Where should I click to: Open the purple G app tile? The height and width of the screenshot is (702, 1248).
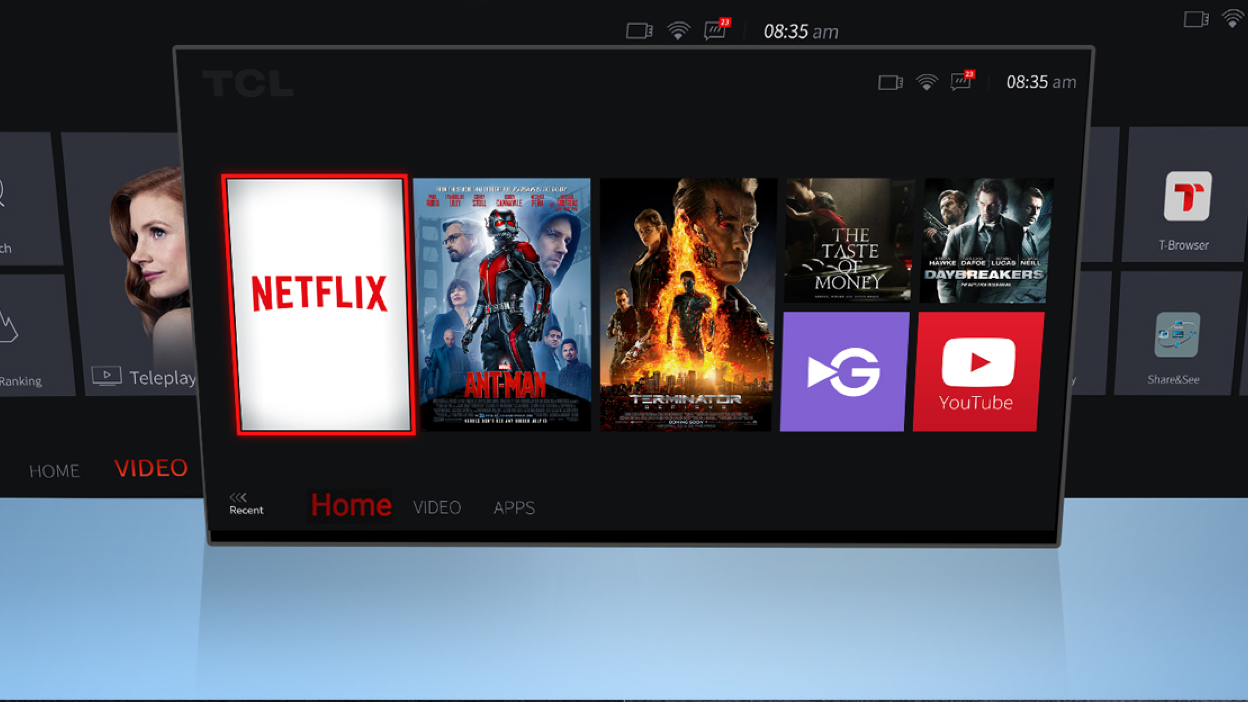tap(845, 372)
